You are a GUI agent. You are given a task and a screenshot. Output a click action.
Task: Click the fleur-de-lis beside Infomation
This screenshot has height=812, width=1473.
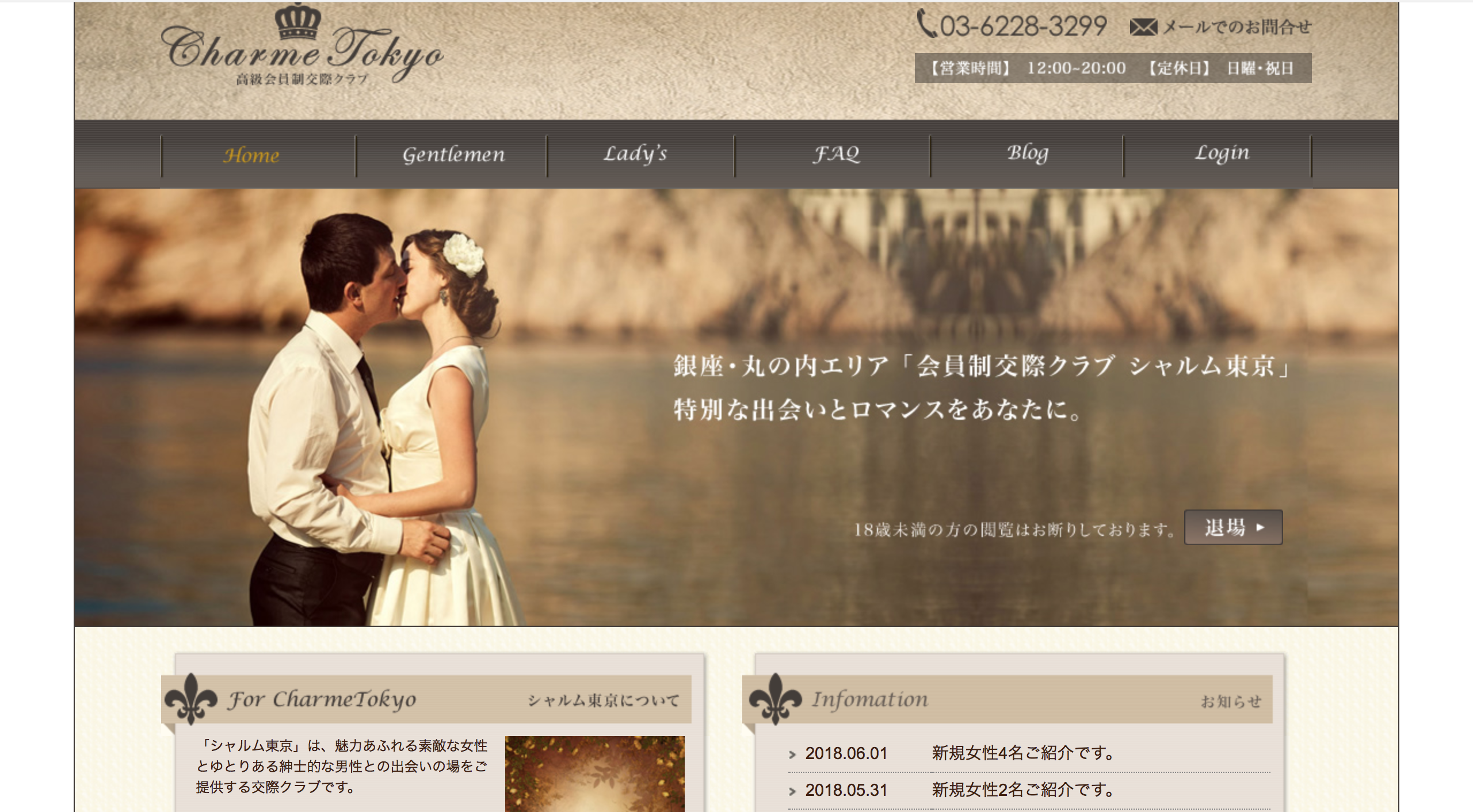774,698
